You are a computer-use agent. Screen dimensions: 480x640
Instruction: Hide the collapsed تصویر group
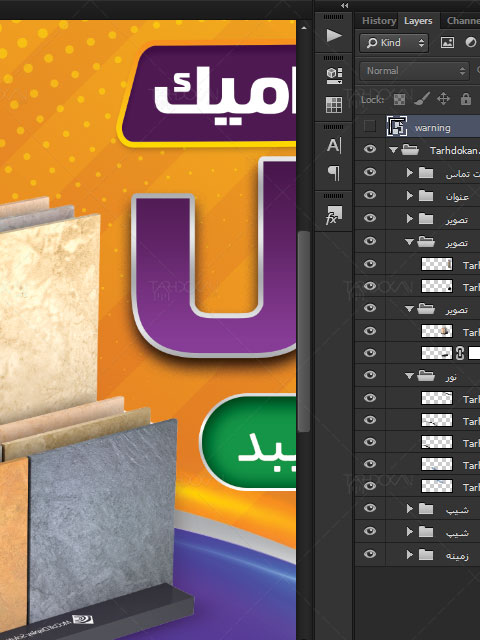click(x=370, y=218)
